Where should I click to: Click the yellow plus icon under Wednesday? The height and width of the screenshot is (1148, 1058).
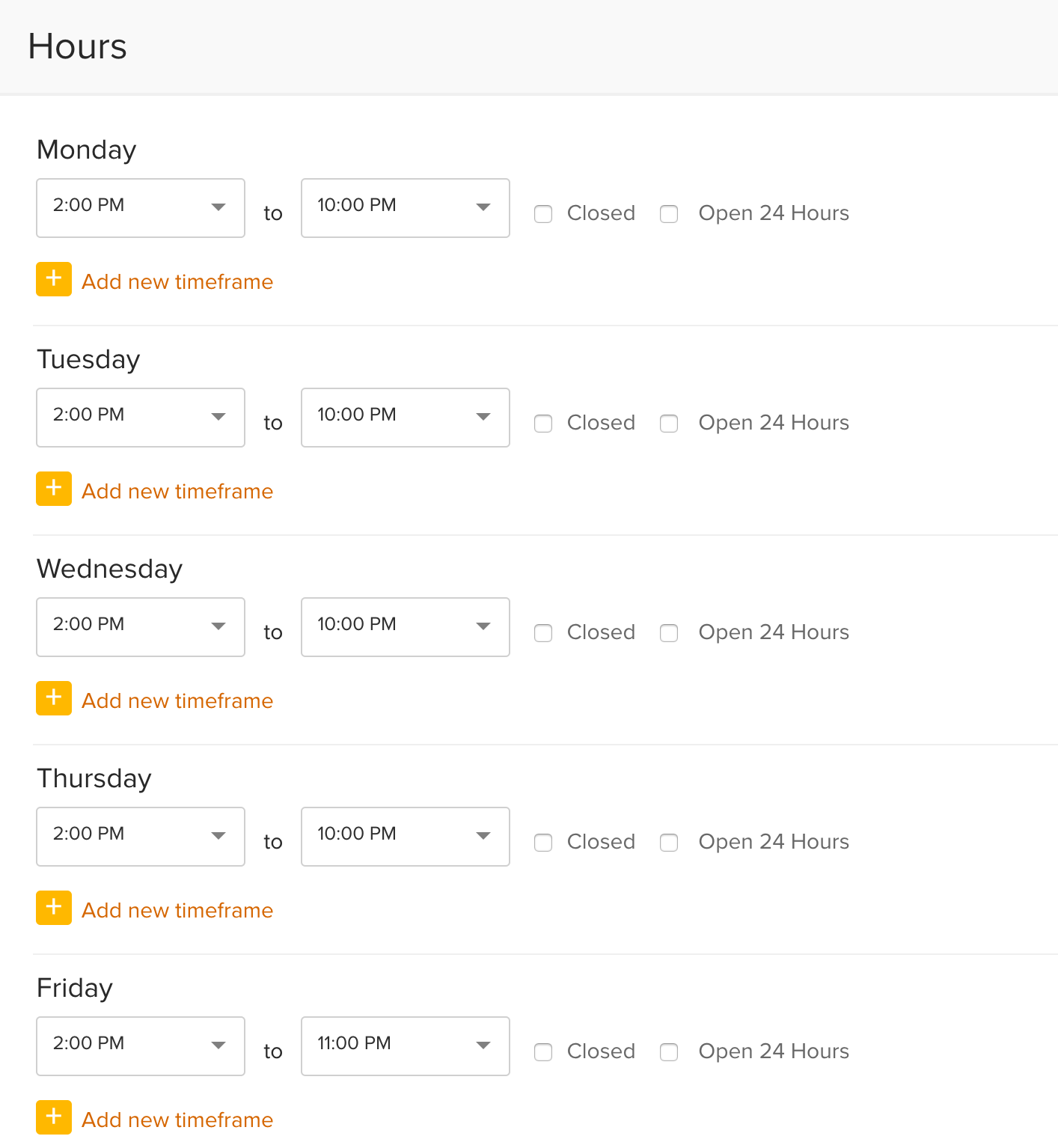tap(54, 698)
